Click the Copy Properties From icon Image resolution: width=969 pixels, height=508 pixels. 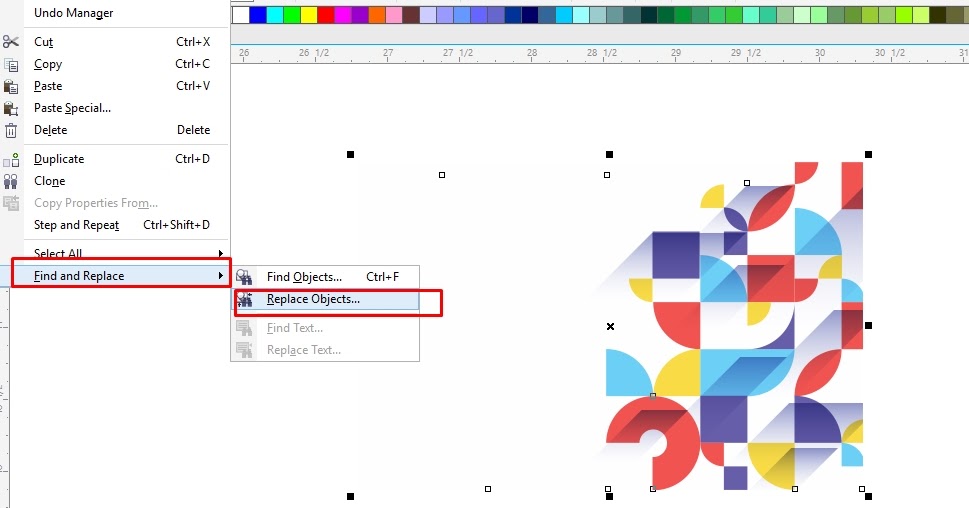coord(11,203)
